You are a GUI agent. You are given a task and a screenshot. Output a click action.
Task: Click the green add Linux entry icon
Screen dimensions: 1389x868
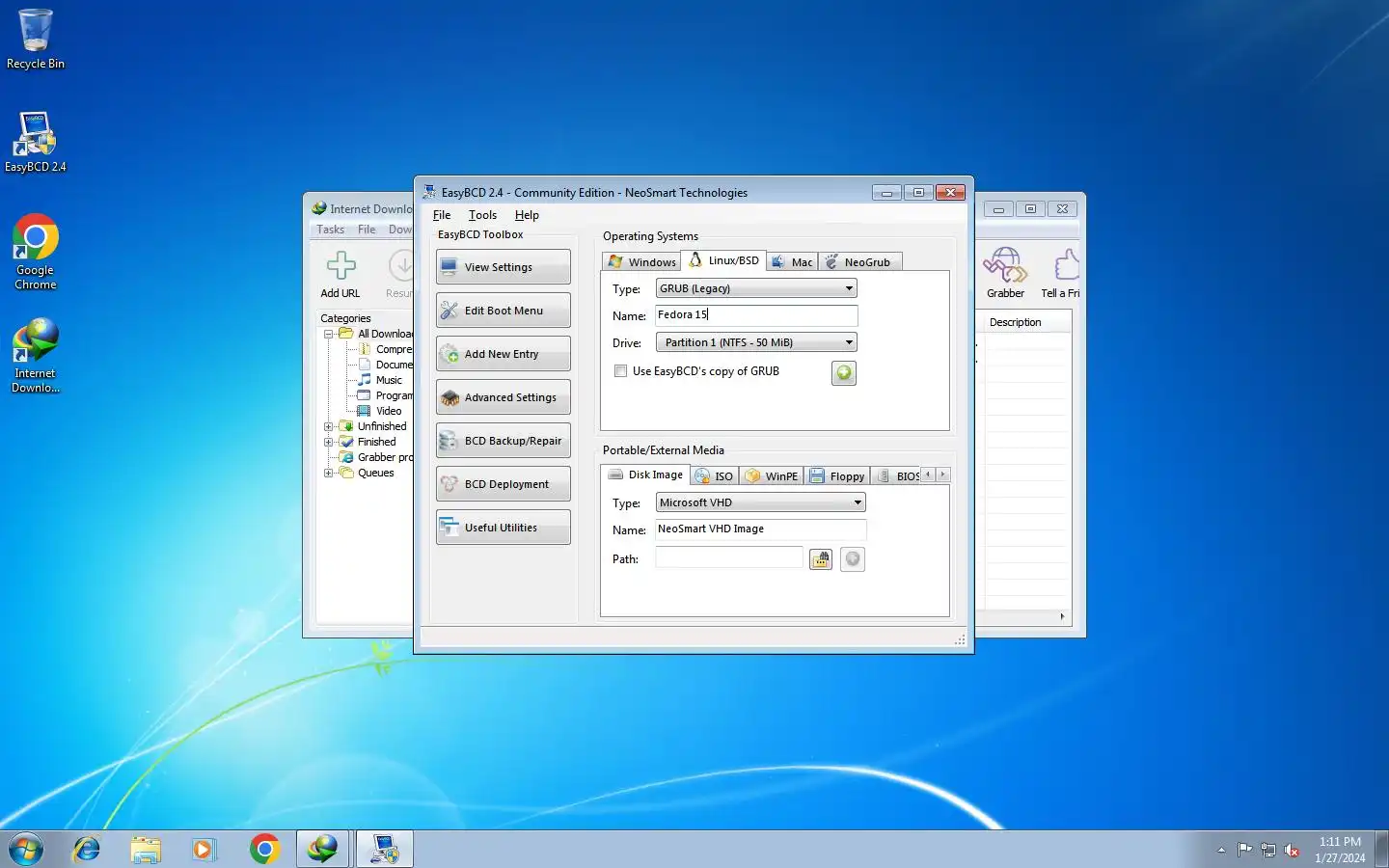(x=844, y=373)
